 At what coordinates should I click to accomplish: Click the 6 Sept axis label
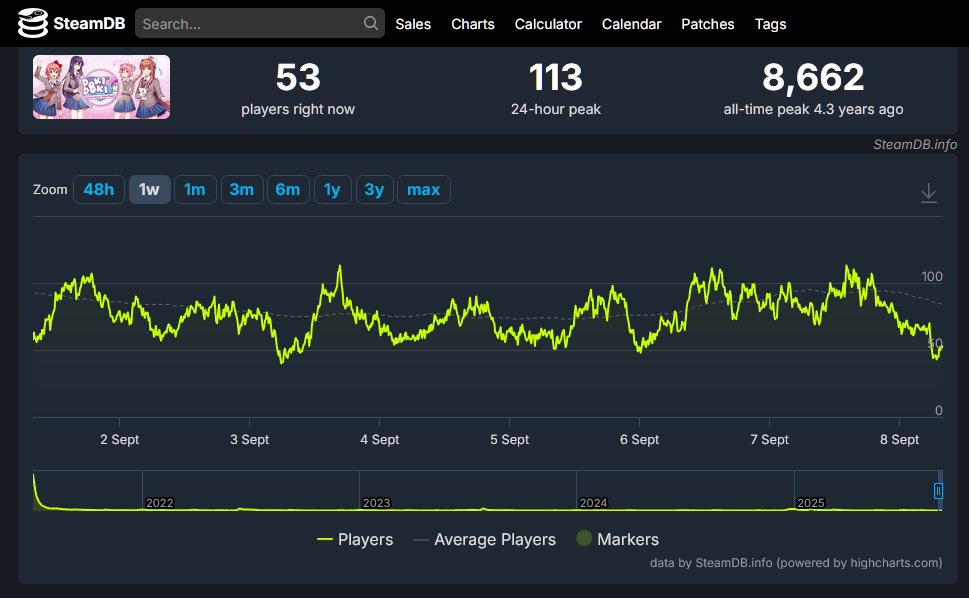tap(640, 439)
